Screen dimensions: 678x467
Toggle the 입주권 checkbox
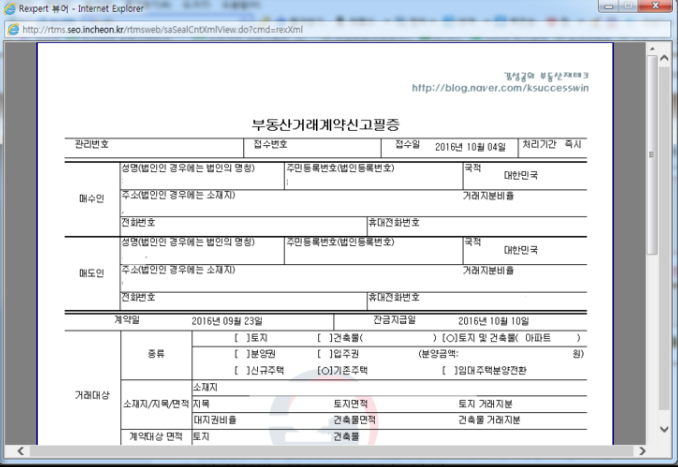click(x=325, y=354)
